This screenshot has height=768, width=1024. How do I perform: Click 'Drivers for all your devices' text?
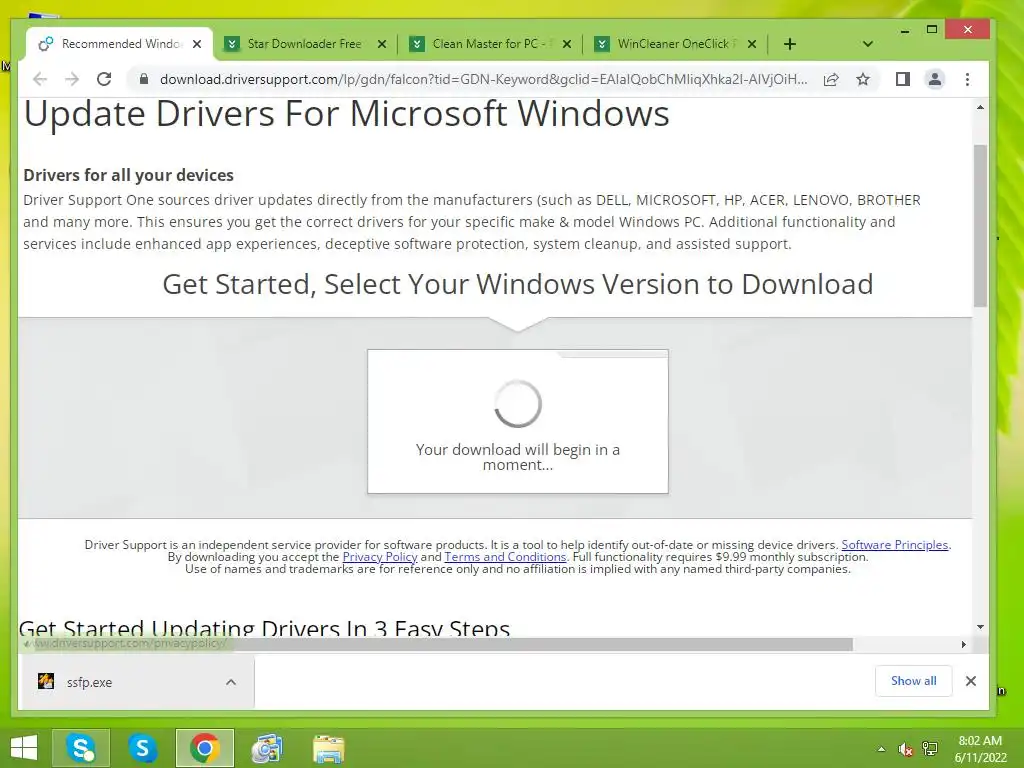click(x=129, y=175)
